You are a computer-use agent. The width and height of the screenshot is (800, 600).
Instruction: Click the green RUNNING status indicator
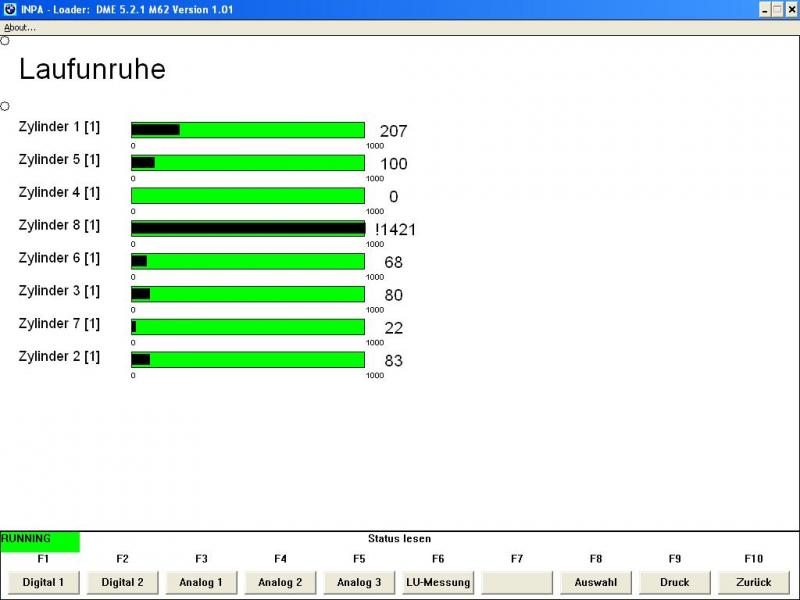(x=40, y=541)
